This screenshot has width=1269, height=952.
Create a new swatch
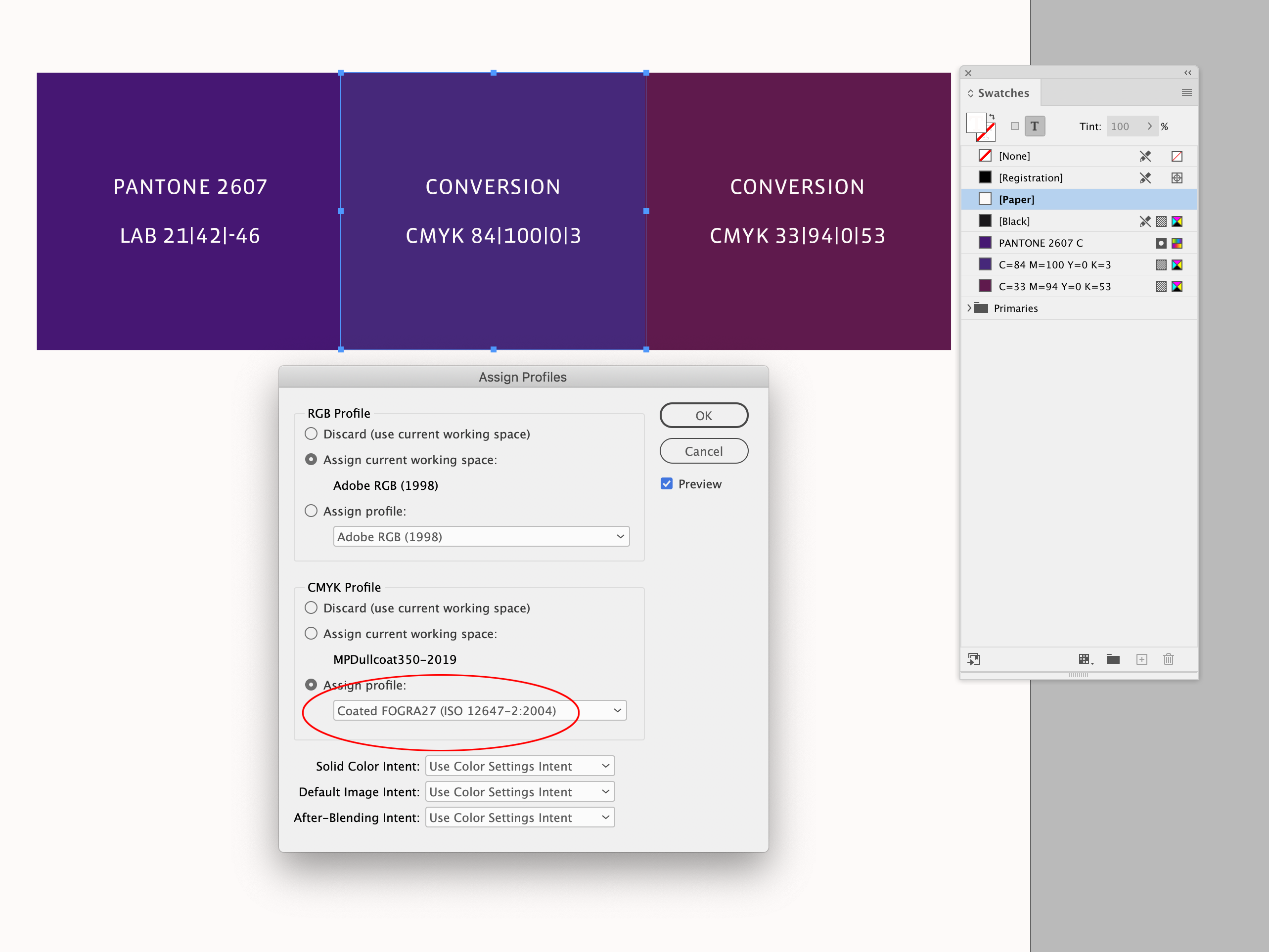(1142, 659)
